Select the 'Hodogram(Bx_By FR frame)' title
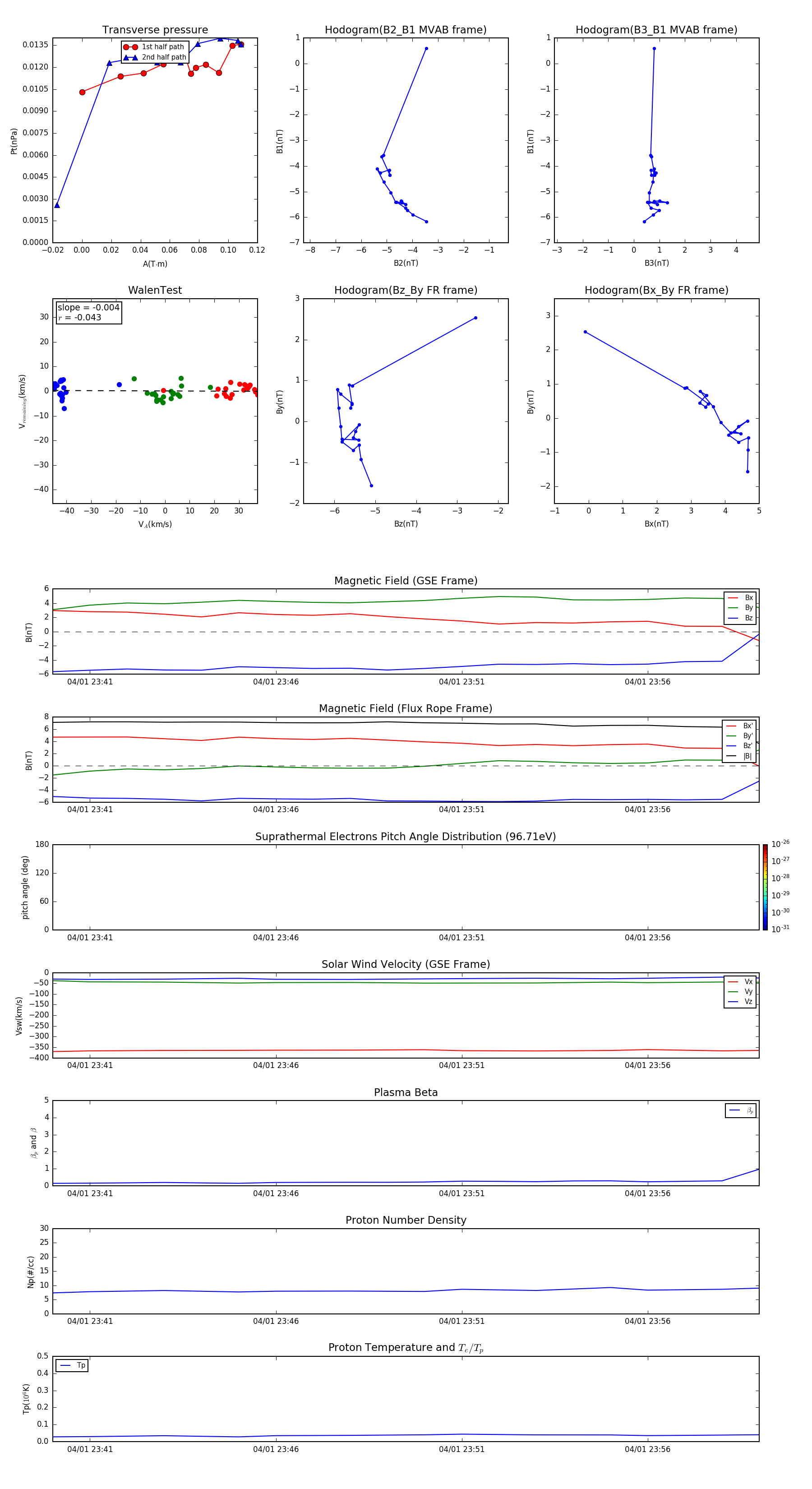Image resolution: width=812 pixels, height=1489 pixels. coord(656,290)
